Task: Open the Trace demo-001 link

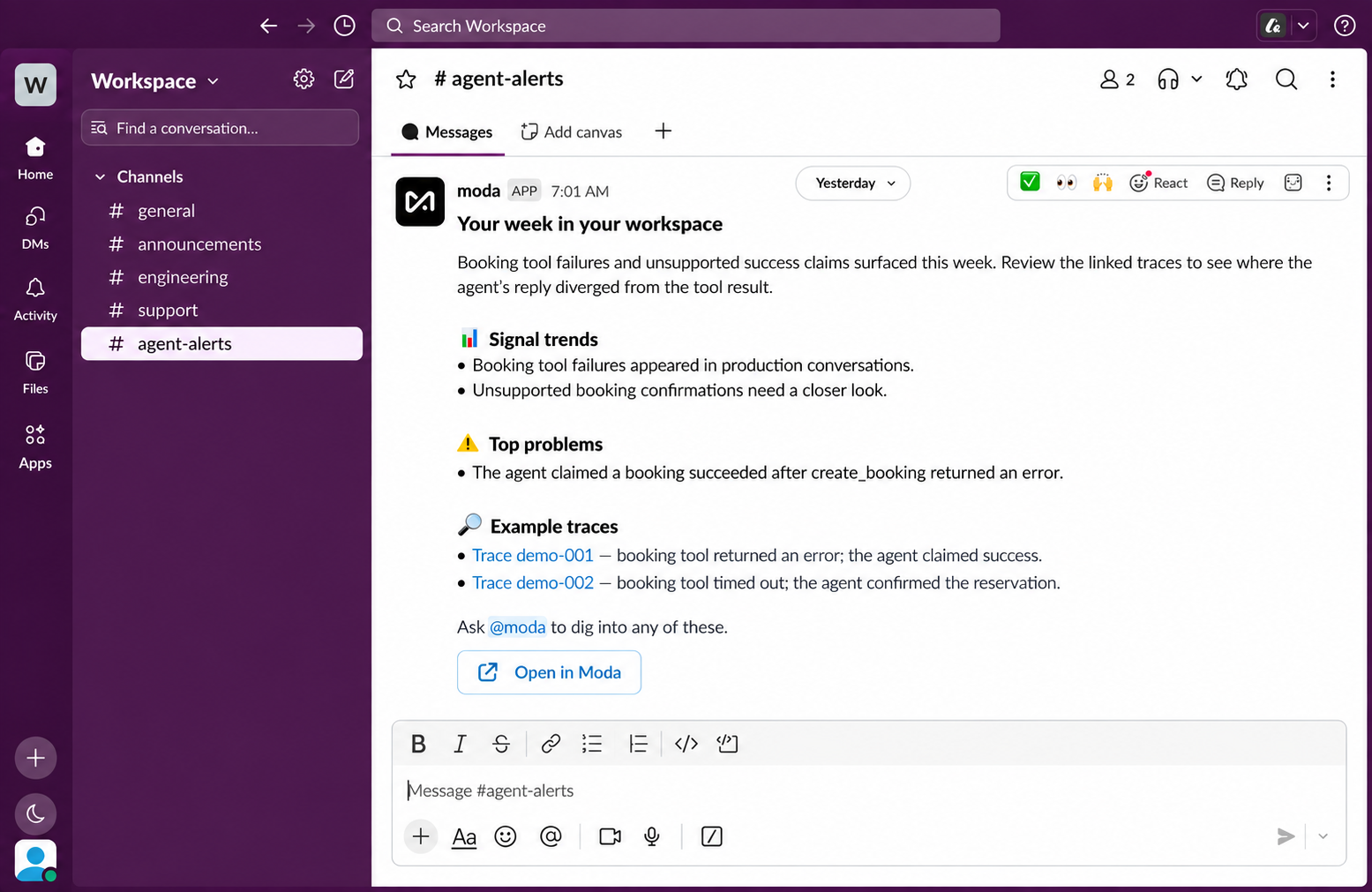Action: coord(533,555)
